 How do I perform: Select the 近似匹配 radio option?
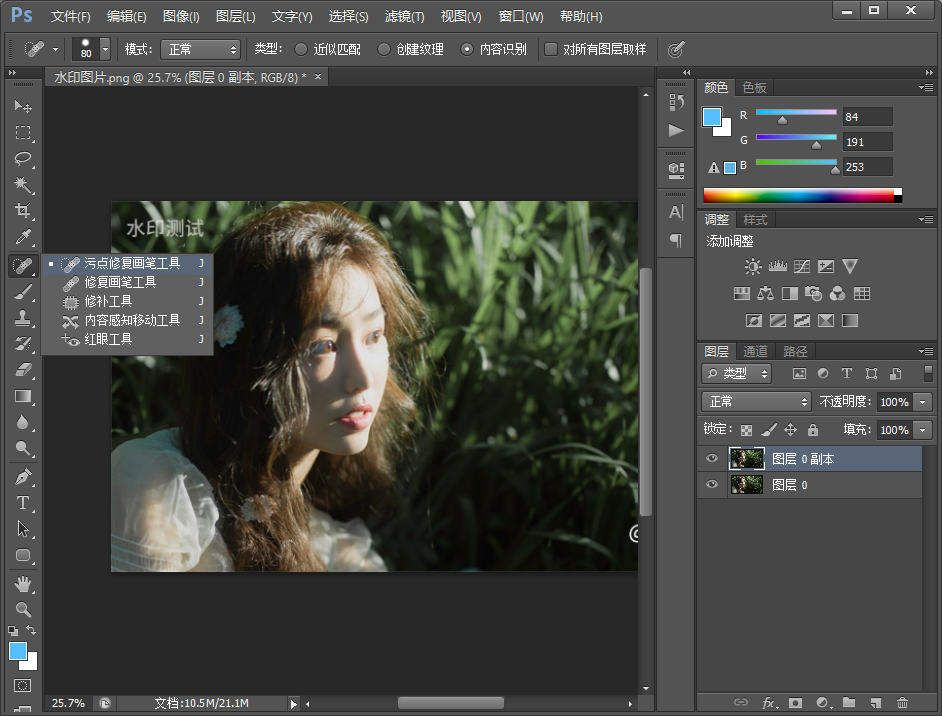[x=301, y=49]
